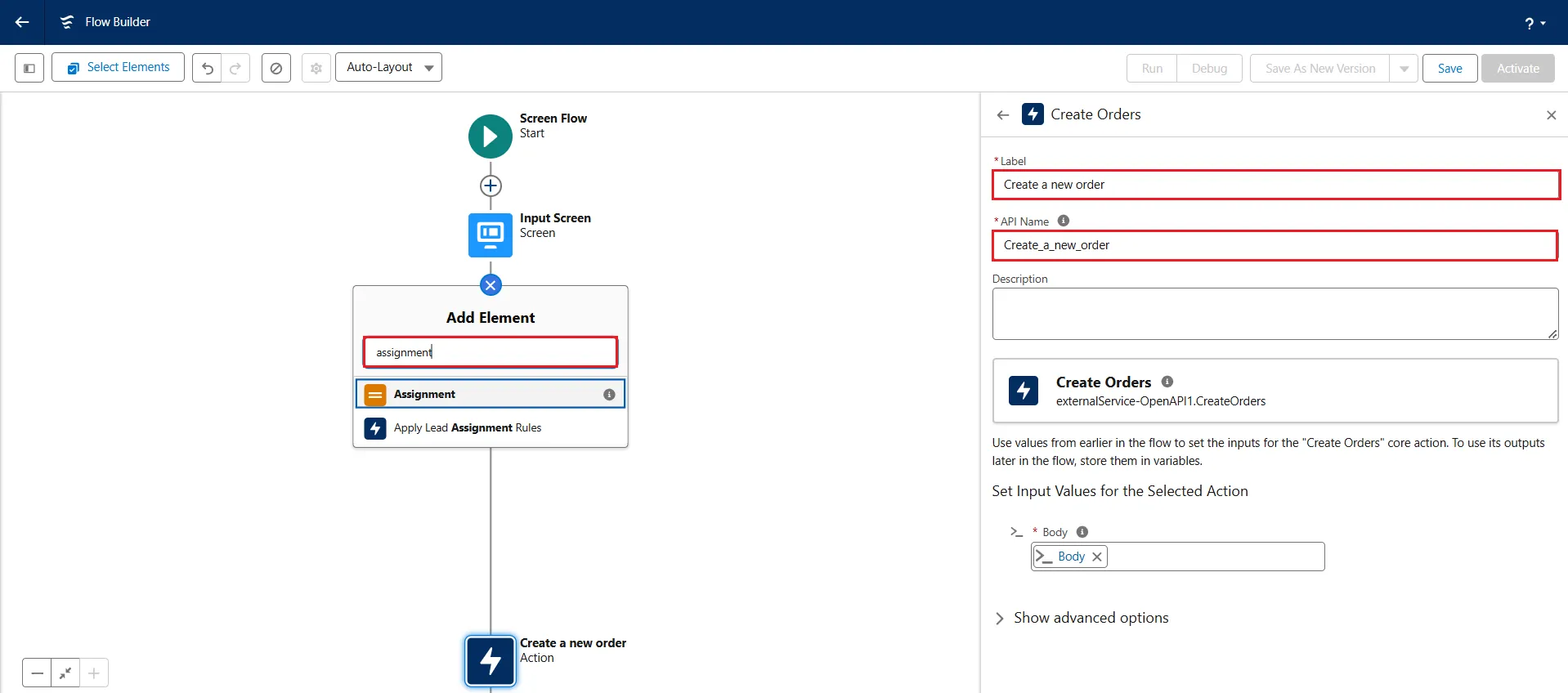Close the Add Element popup with X circle
This screenshot has height=693, width=1568.
491,285
